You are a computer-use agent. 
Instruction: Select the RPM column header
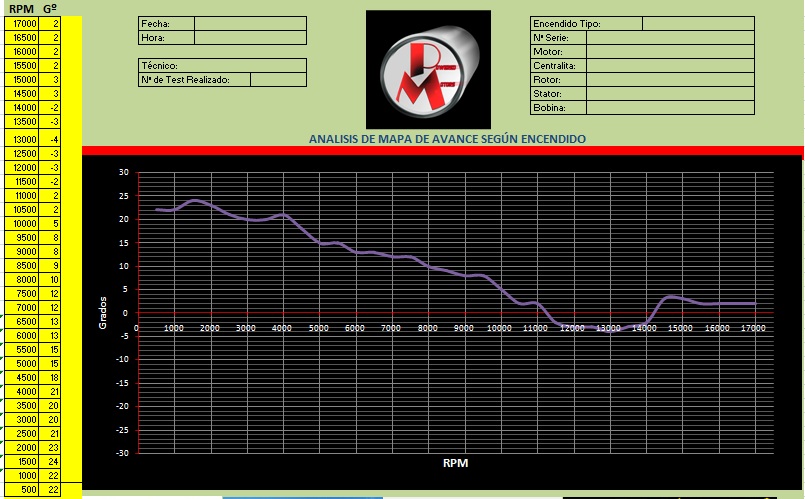(21, 8)
